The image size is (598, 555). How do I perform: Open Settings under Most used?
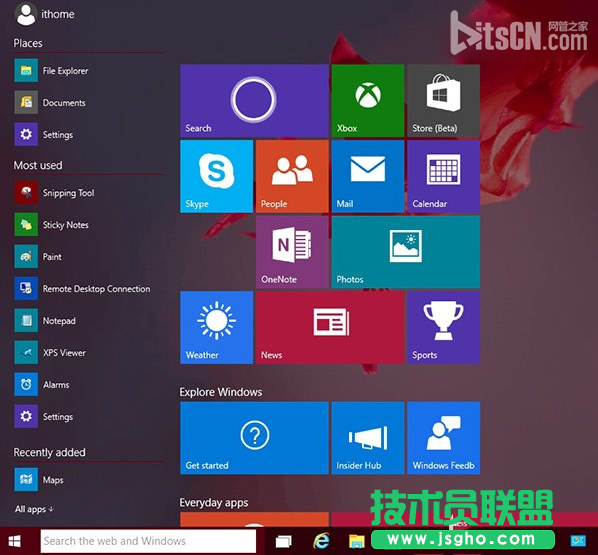44,417
